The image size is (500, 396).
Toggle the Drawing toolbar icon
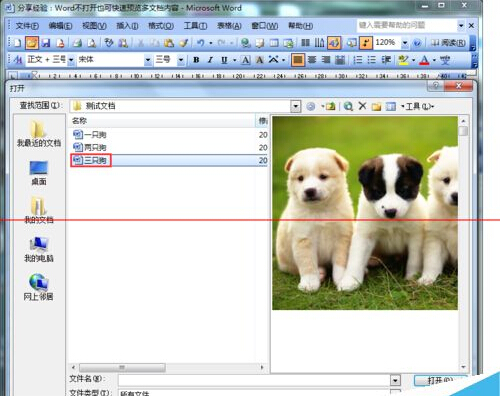(334, 43)
